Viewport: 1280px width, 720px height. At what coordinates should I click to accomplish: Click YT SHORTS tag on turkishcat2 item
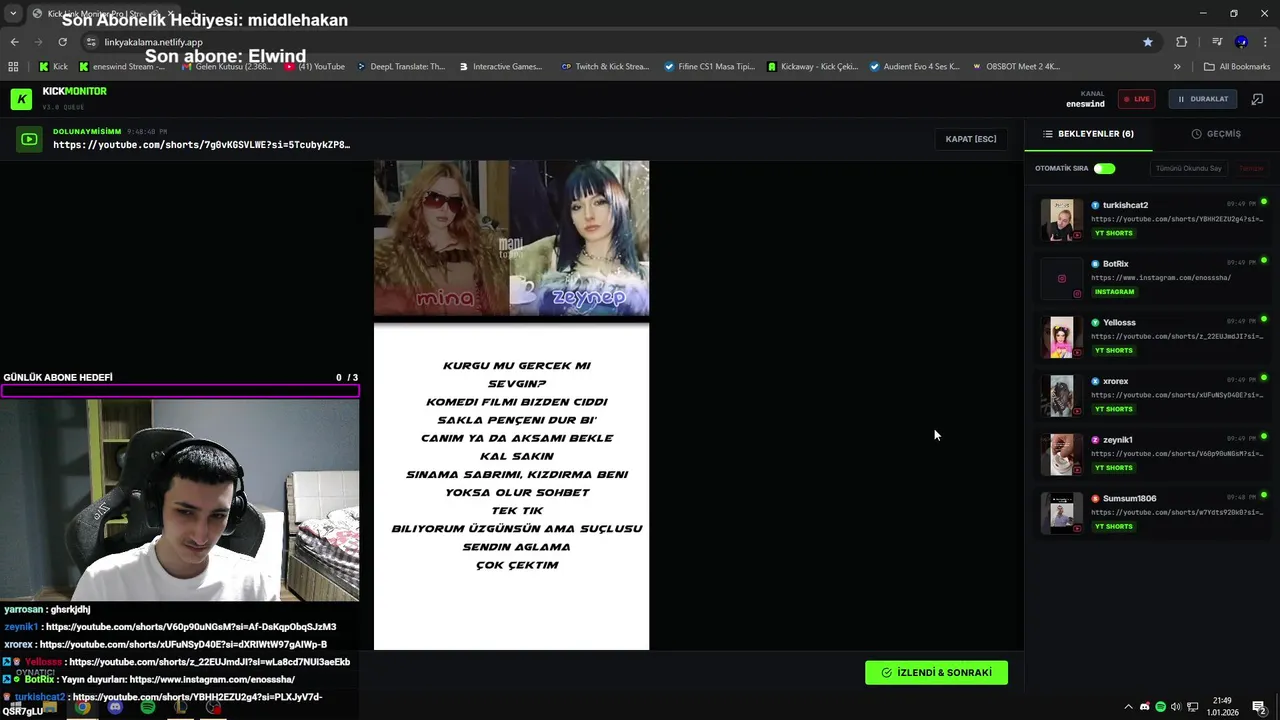(1113, 233)
